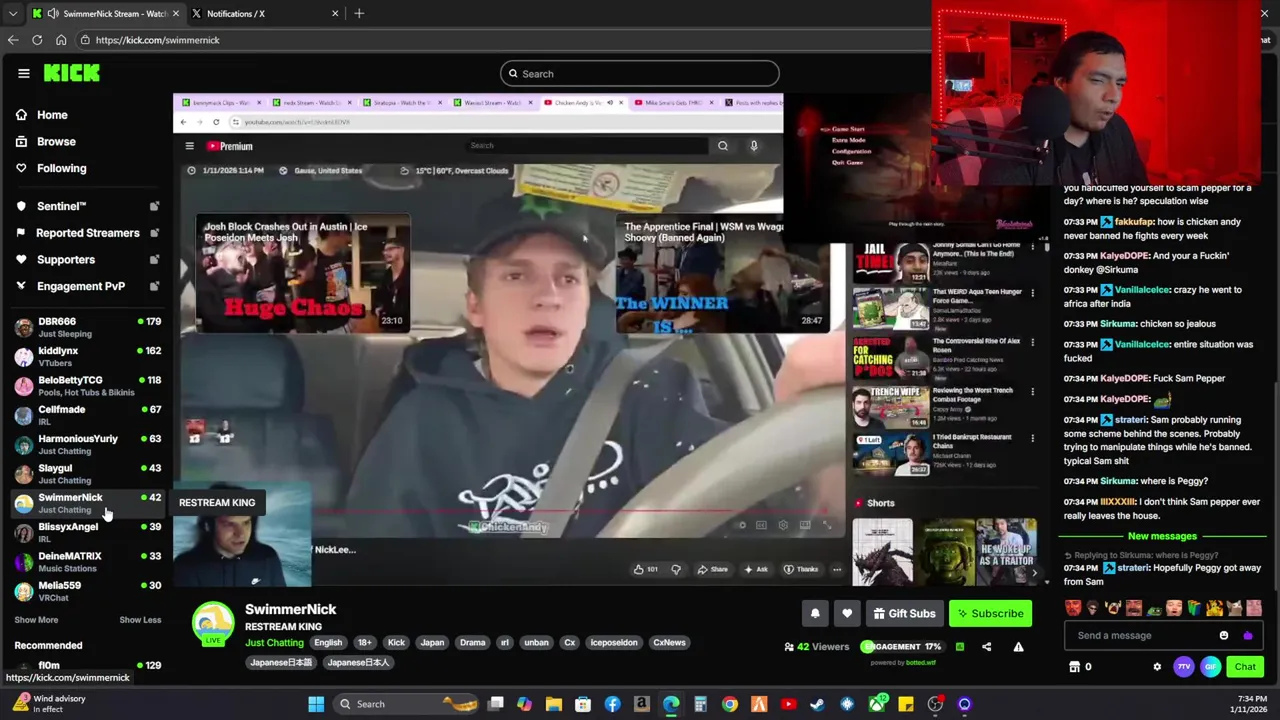This screenshot has width=1280, height=720.
Task: Open Slaygul channel in sidebar
Action: 87,474
